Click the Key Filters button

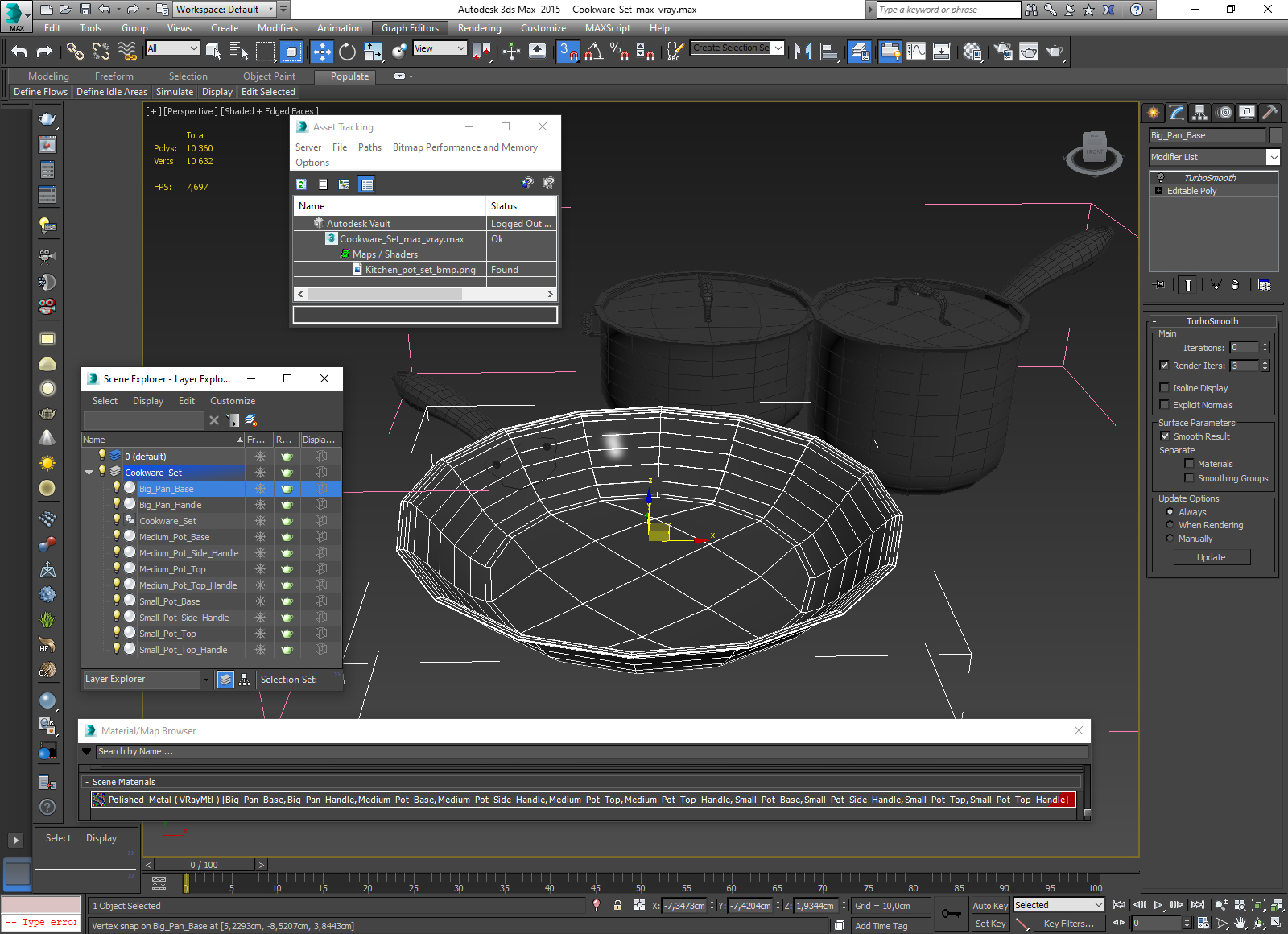coord(1068,924)
